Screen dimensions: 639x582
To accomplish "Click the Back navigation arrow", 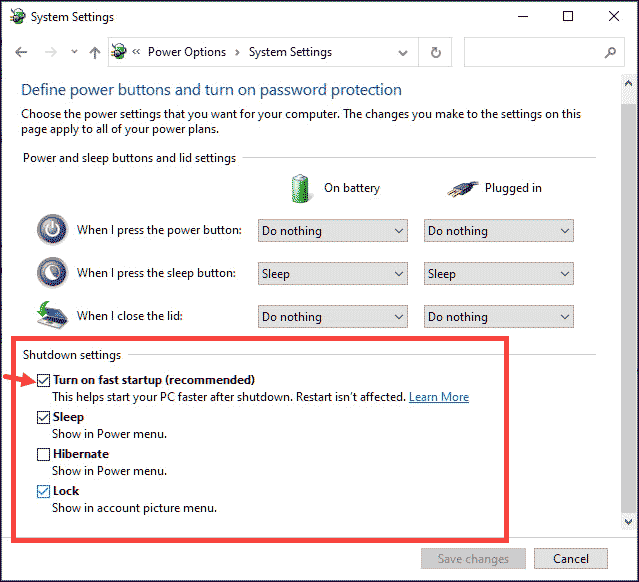I will click(22, 52).
